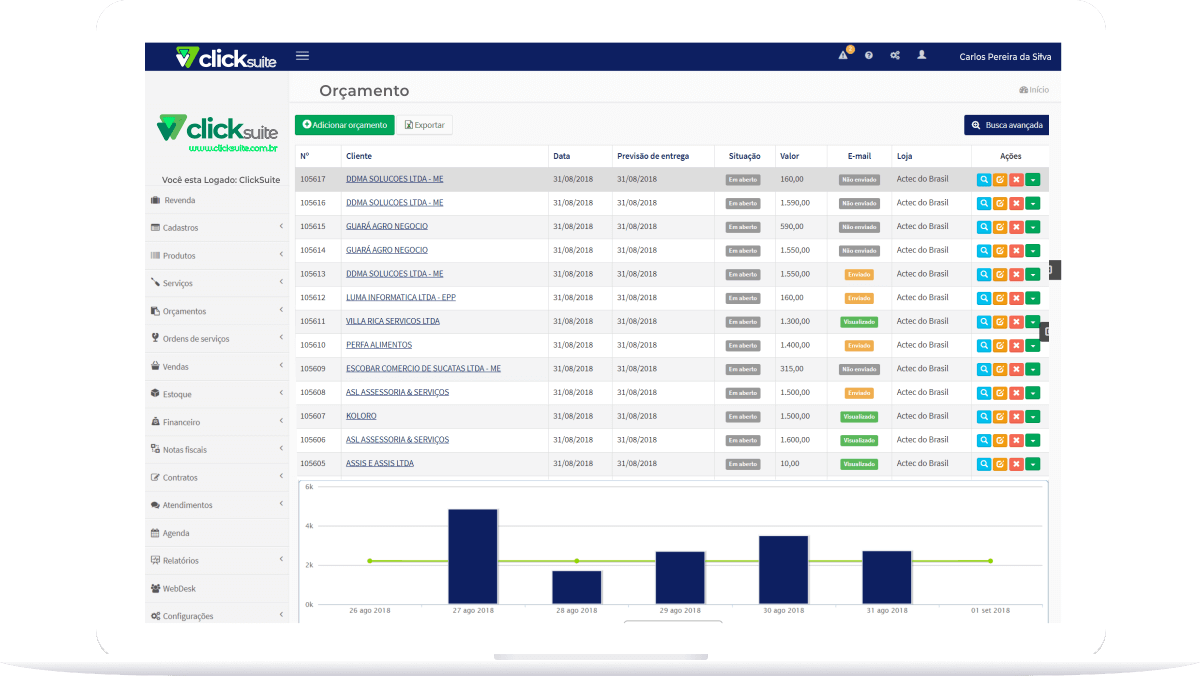
Task: Follow the Início breadcrumb link
Action: coord(1034,90)
